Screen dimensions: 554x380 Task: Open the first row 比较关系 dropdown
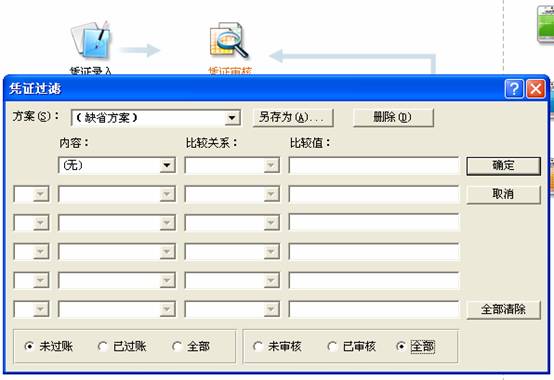(x=271, y=165)
